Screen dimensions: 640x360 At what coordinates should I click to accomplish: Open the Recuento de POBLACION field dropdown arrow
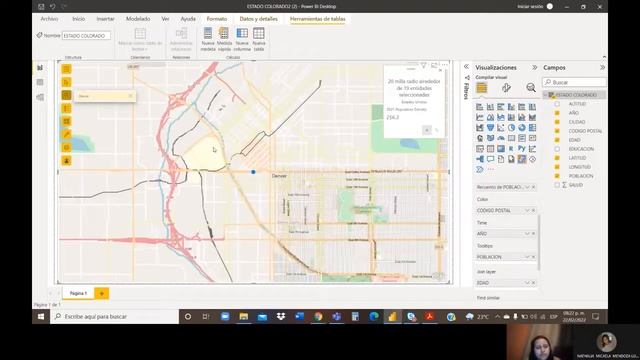pos(527,187)
